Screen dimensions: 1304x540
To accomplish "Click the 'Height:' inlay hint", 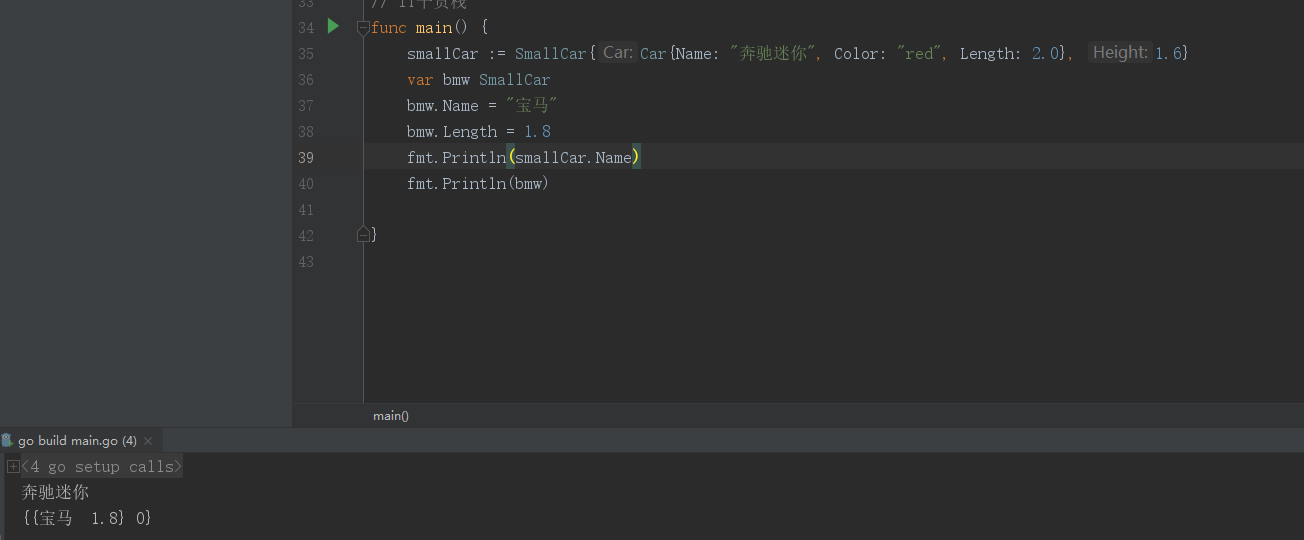I will (1119, 53).
